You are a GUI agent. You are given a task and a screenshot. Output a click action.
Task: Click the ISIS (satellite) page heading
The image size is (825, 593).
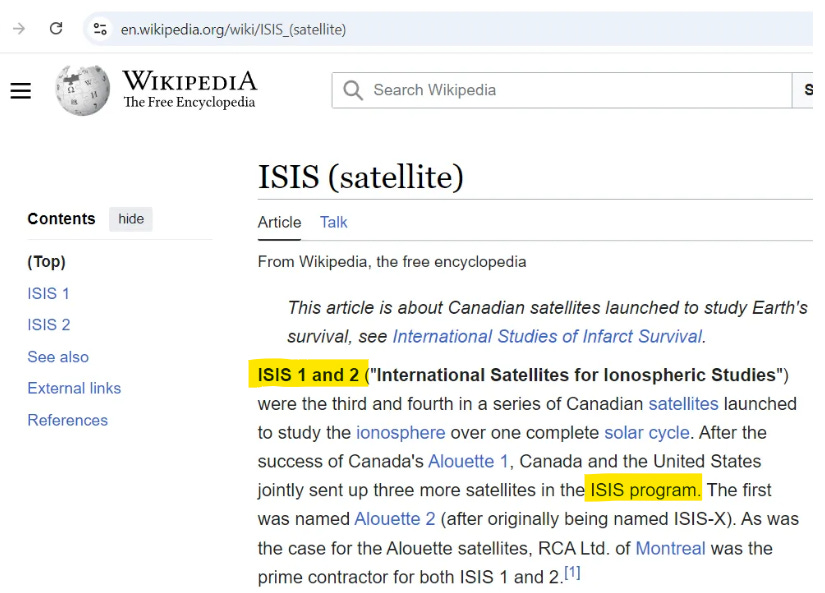point(360,177)
